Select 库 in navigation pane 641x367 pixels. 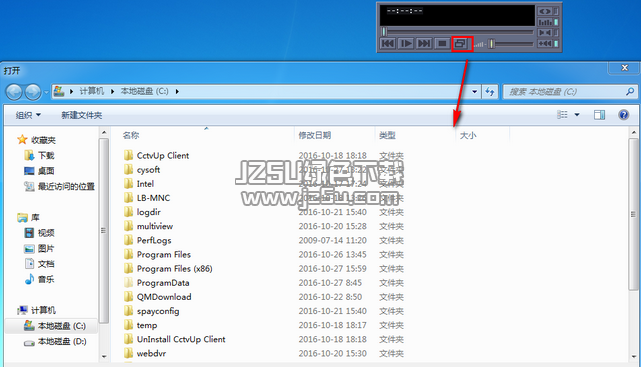(x=29, y=217)
